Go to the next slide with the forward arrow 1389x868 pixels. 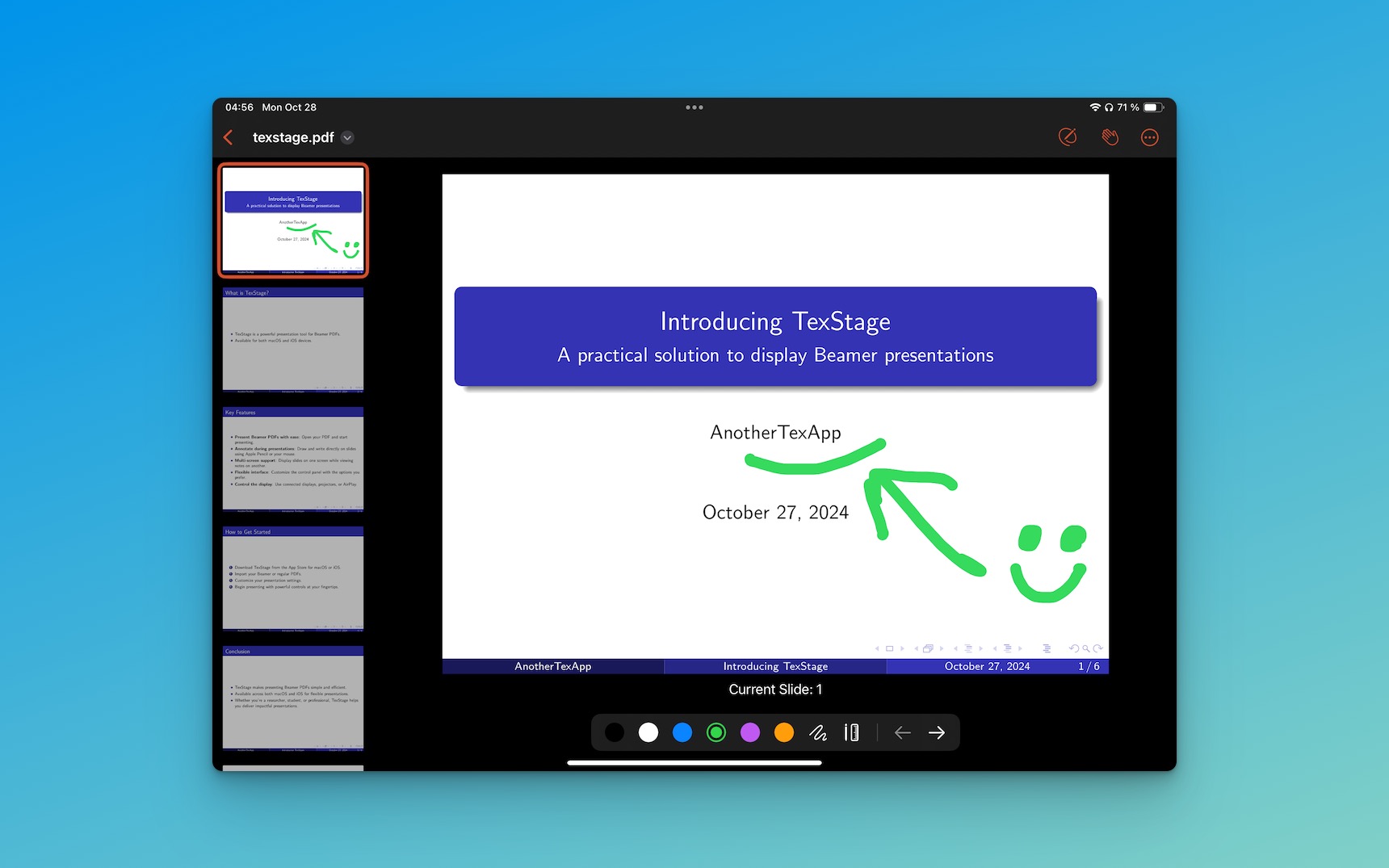coord(937,732)
